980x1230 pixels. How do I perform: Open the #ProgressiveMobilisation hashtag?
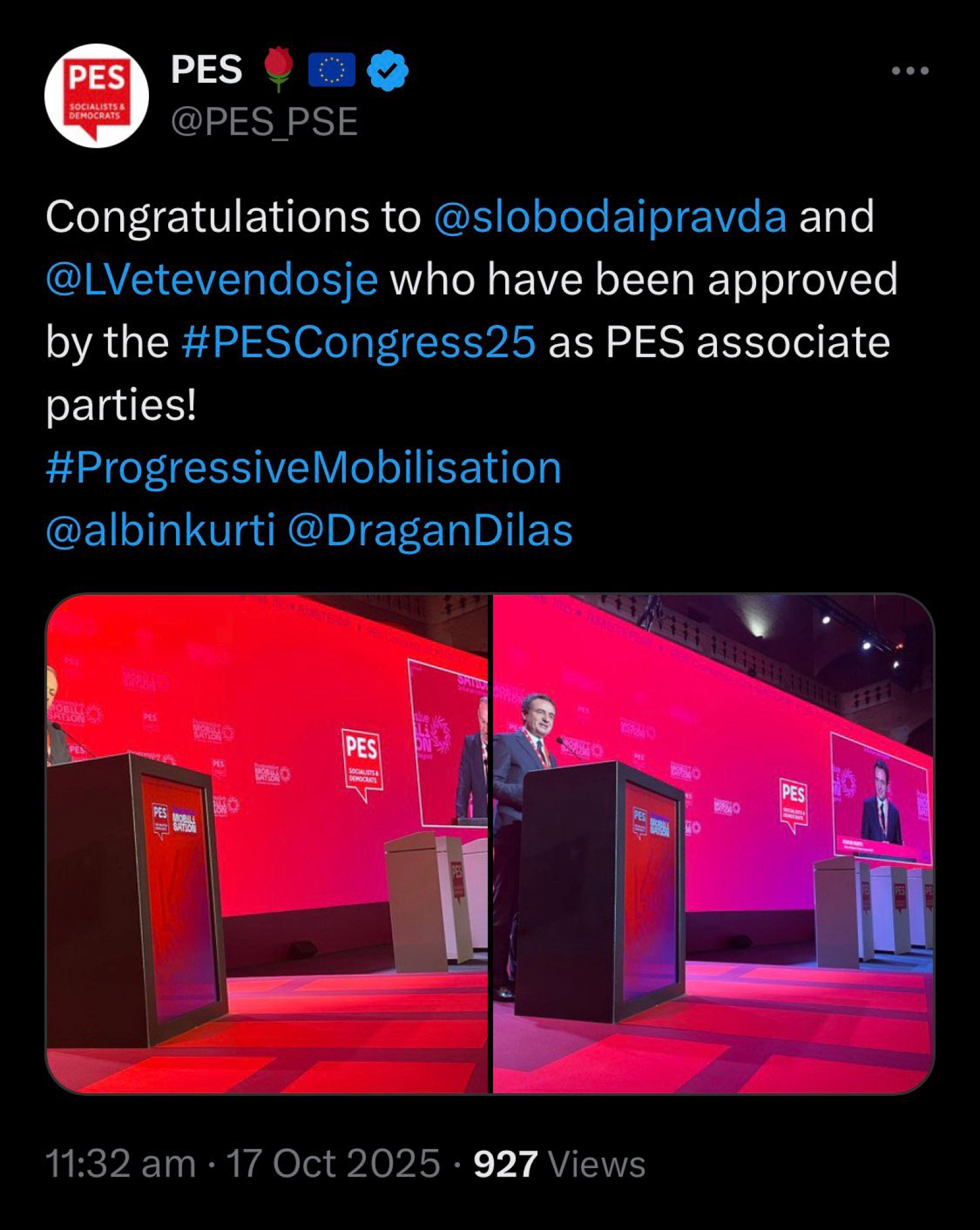304,468
